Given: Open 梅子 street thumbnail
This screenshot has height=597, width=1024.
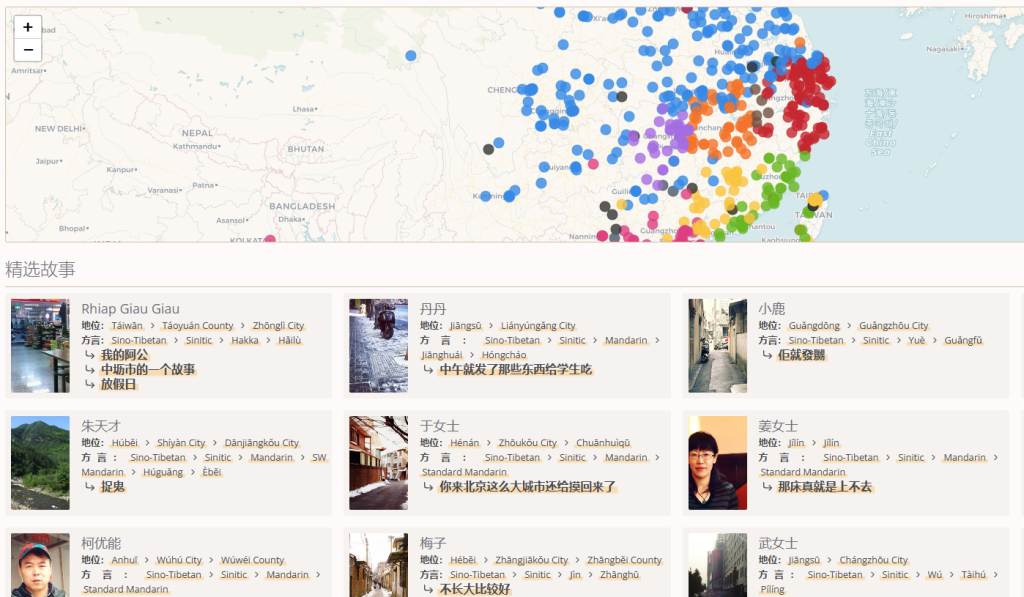Looking at the screenshot, I should point(379,565).
